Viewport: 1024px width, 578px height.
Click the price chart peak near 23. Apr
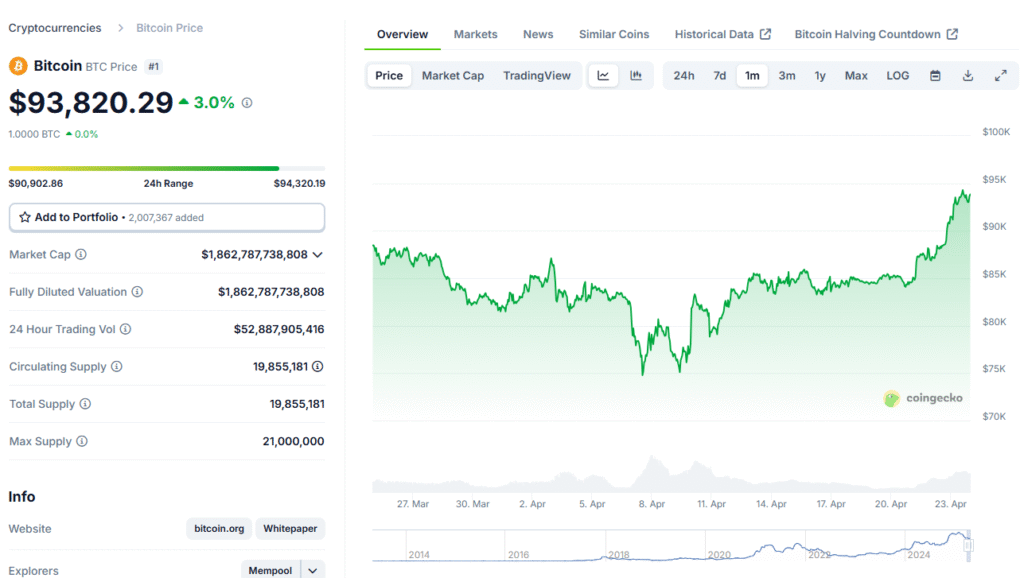click(963, 192)
